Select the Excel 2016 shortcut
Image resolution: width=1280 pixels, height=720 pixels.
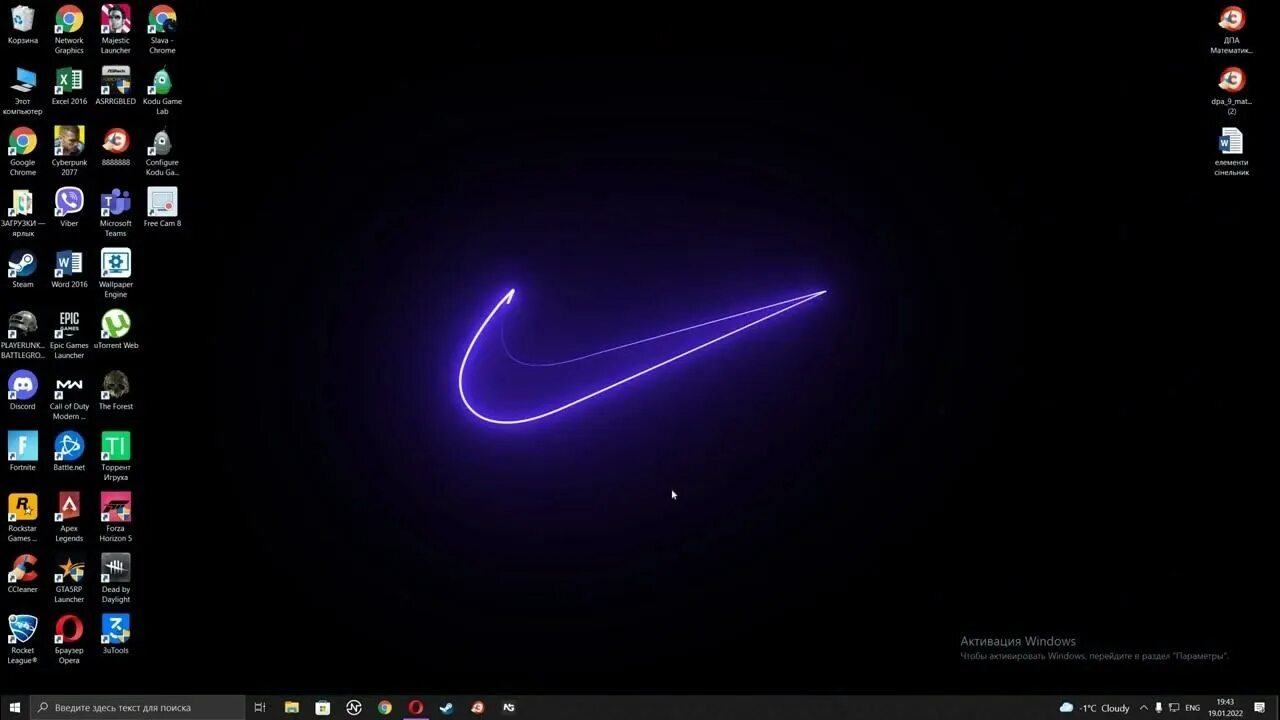[69, 86]
